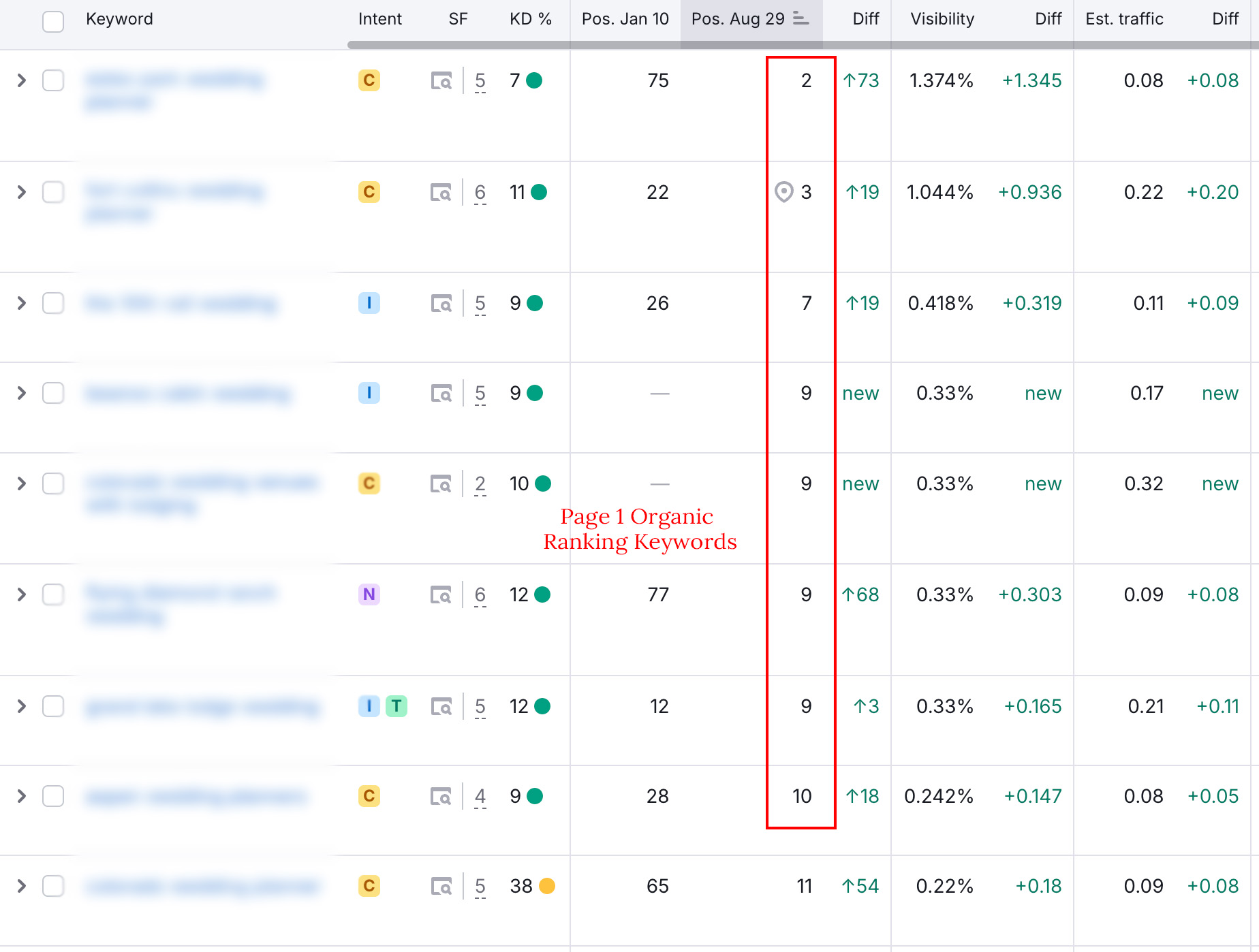This screenshot has width=1259, height=952.
Task: Expand the I T intent keyword row
Action: [x=22, y=706]
